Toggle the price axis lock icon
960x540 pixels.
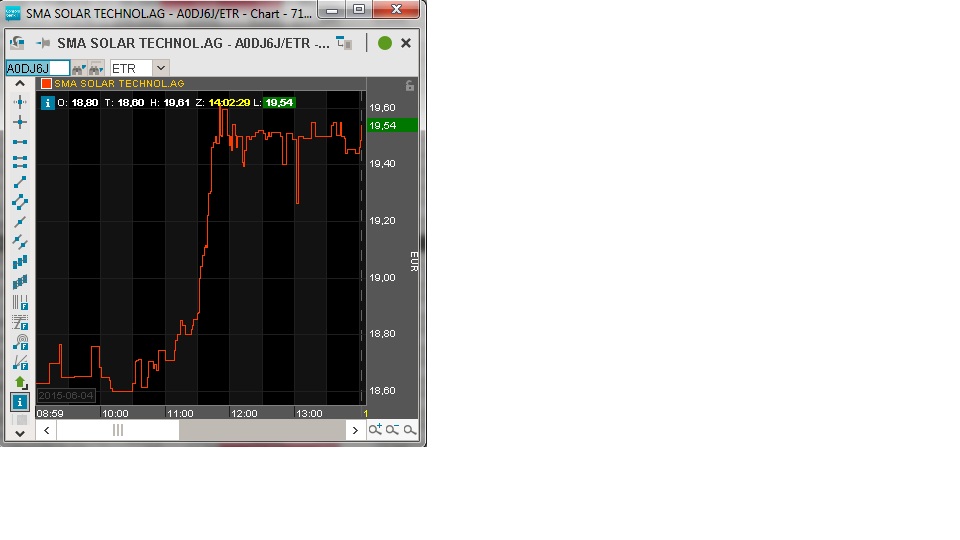[x=410, y=86]
